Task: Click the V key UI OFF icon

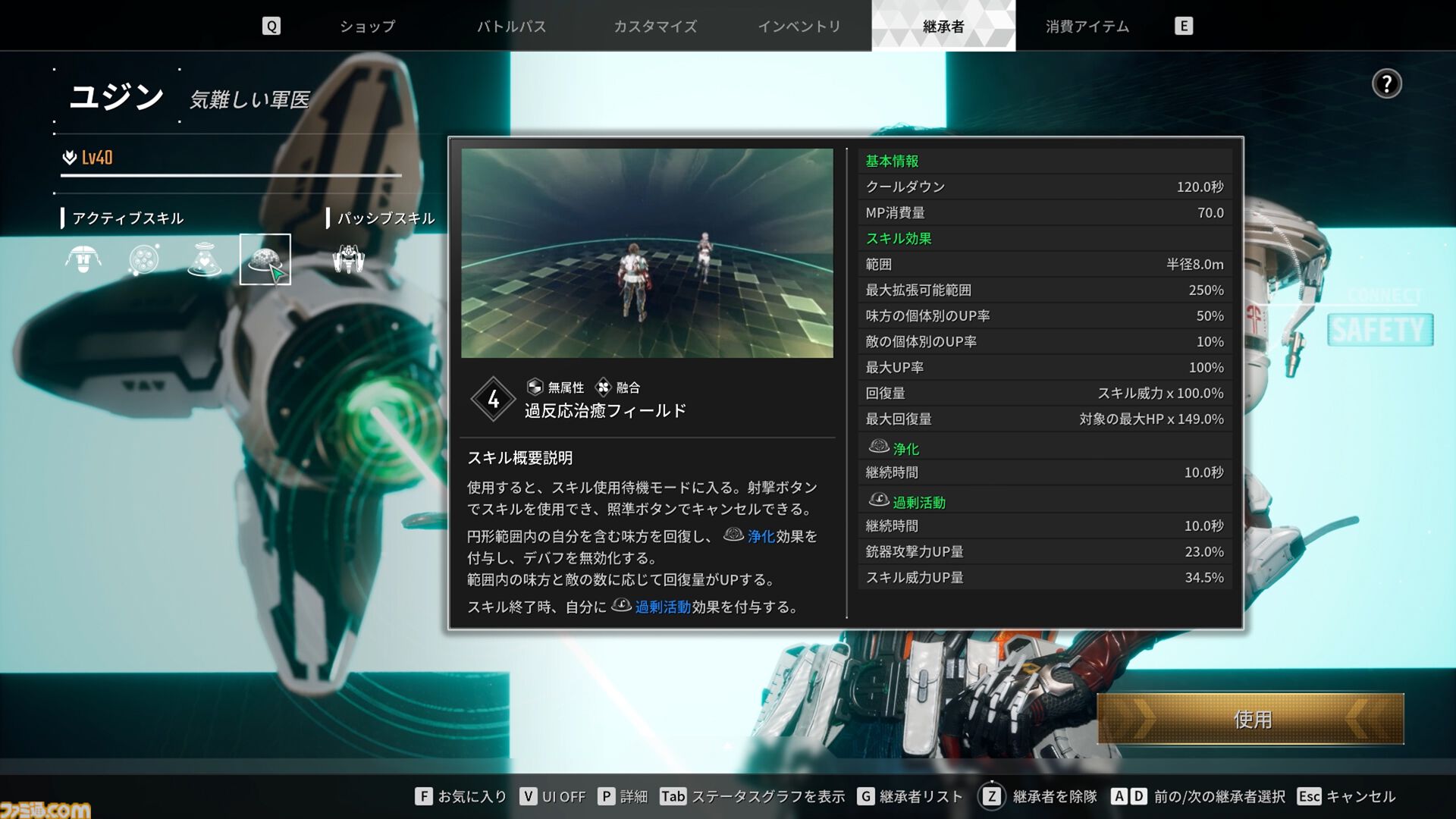Action: coord(528,796)
